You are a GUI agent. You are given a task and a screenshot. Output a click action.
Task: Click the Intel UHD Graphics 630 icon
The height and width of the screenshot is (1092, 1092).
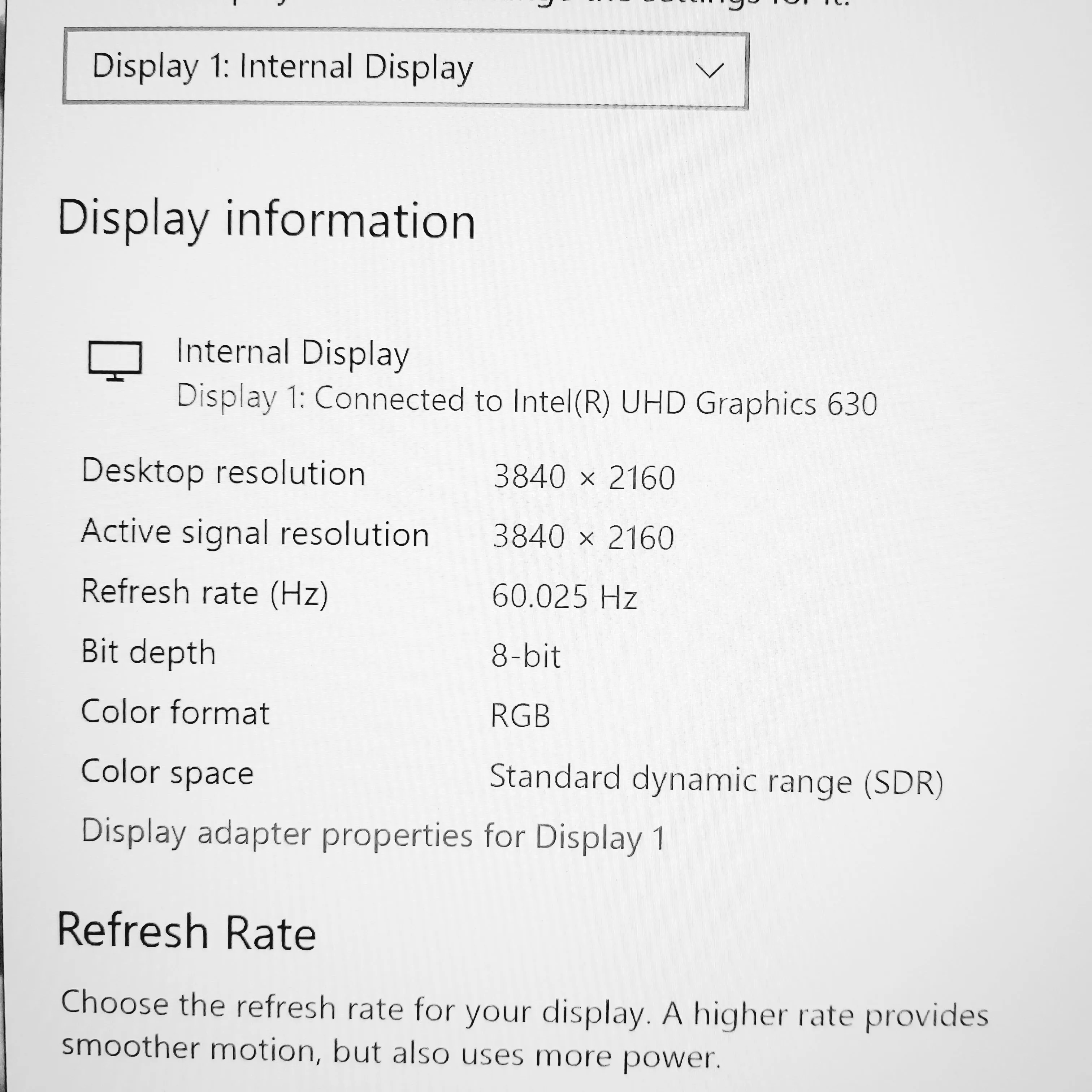(x=113, y=355)
